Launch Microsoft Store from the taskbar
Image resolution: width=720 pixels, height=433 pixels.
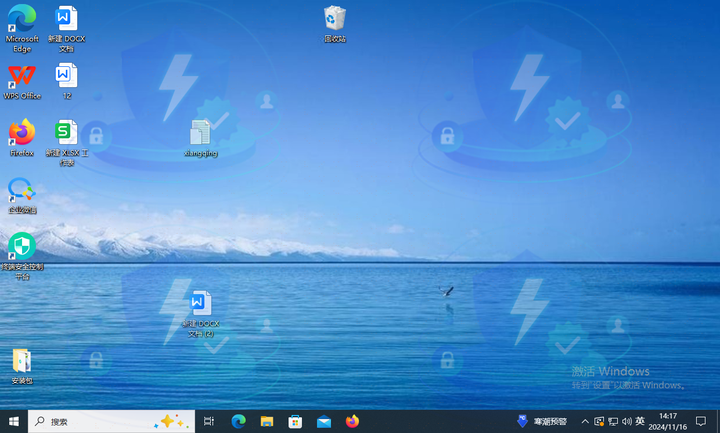click(x=295, y=422)
